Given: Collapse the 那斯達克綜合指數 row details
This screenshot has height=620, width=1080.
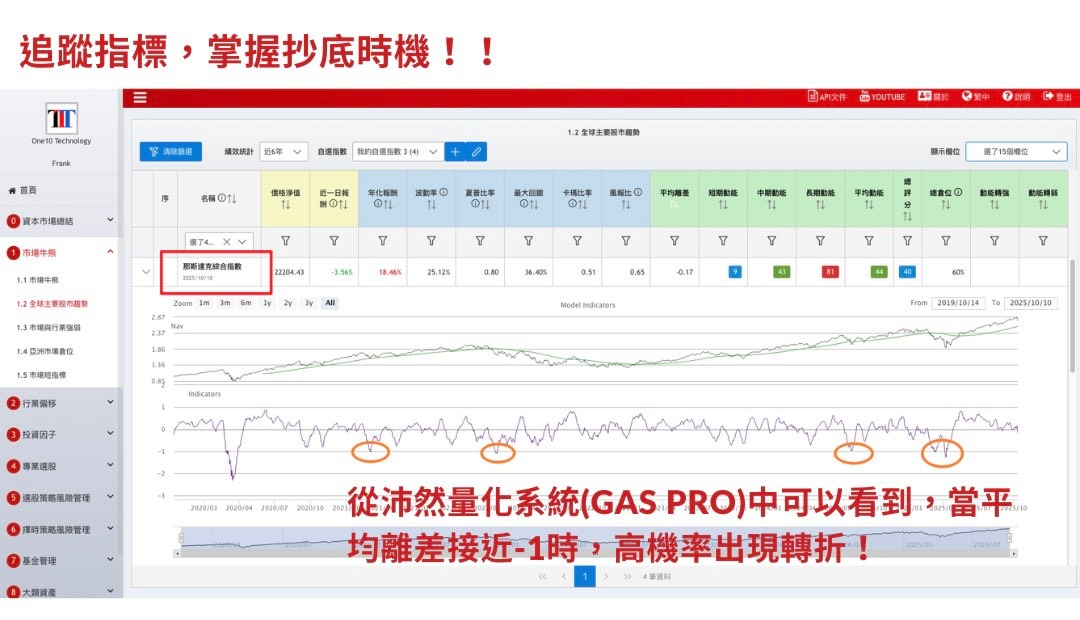Looking at the screenshot, I should coord(145,272).
